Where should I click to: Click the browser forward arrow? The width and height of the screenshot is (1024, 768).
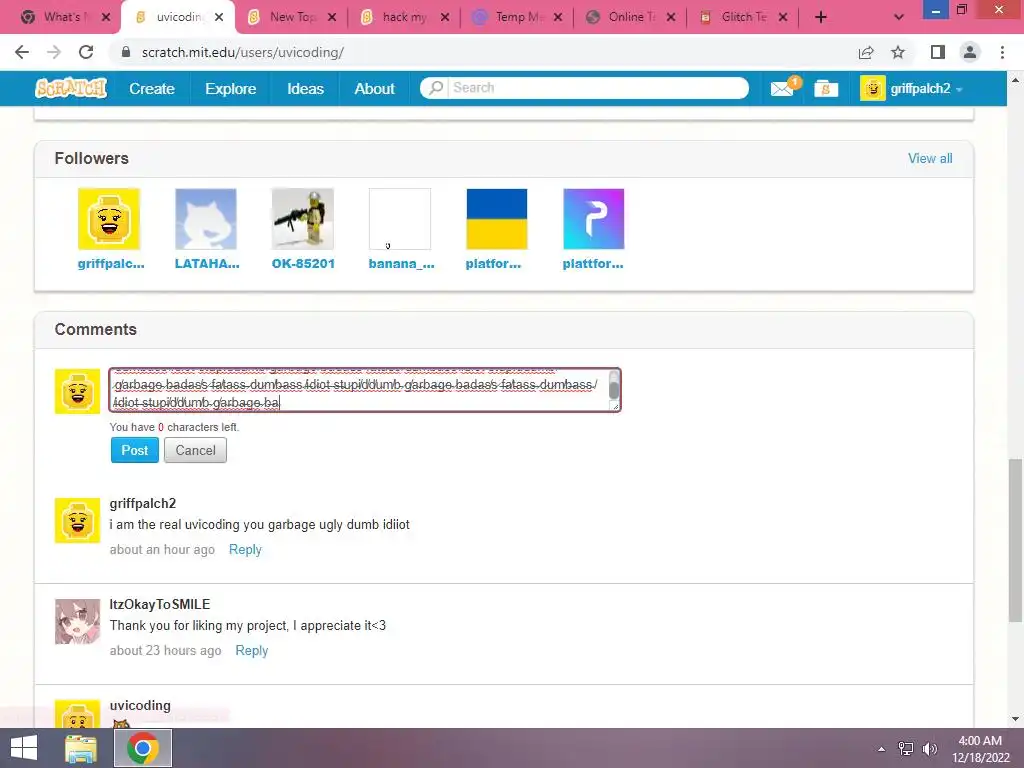54,52
